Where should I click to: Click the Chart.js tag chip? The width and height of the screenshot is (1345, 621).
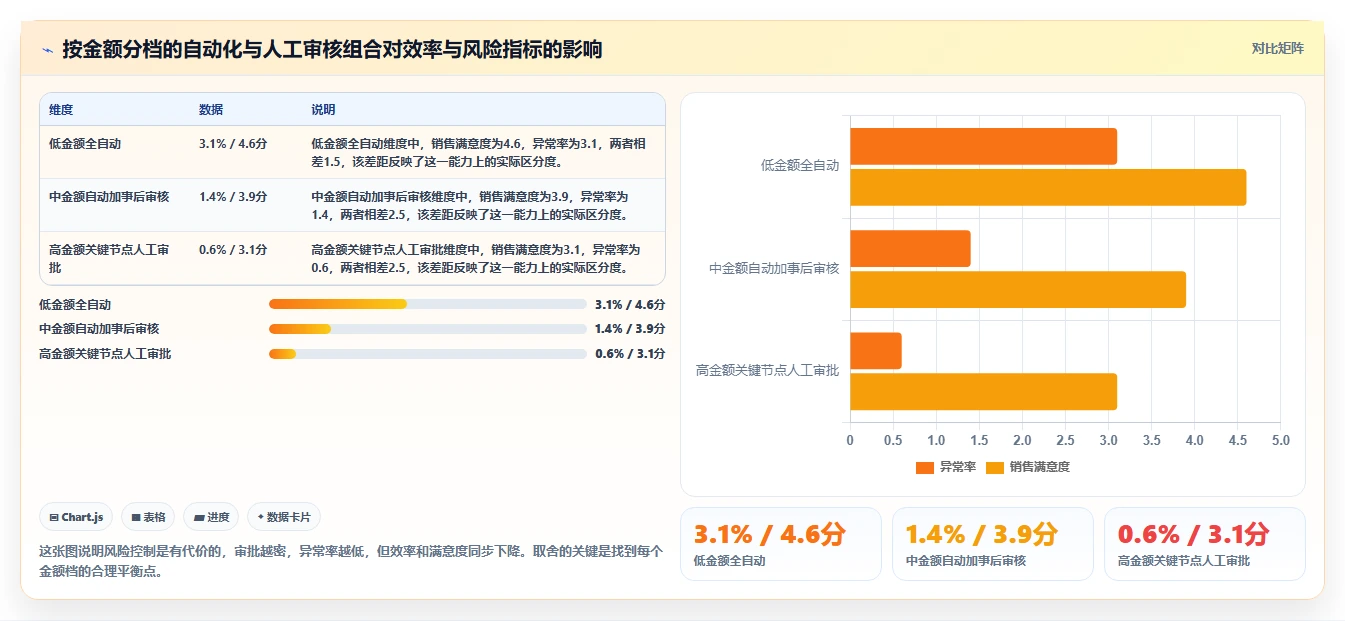pos(77,517)
